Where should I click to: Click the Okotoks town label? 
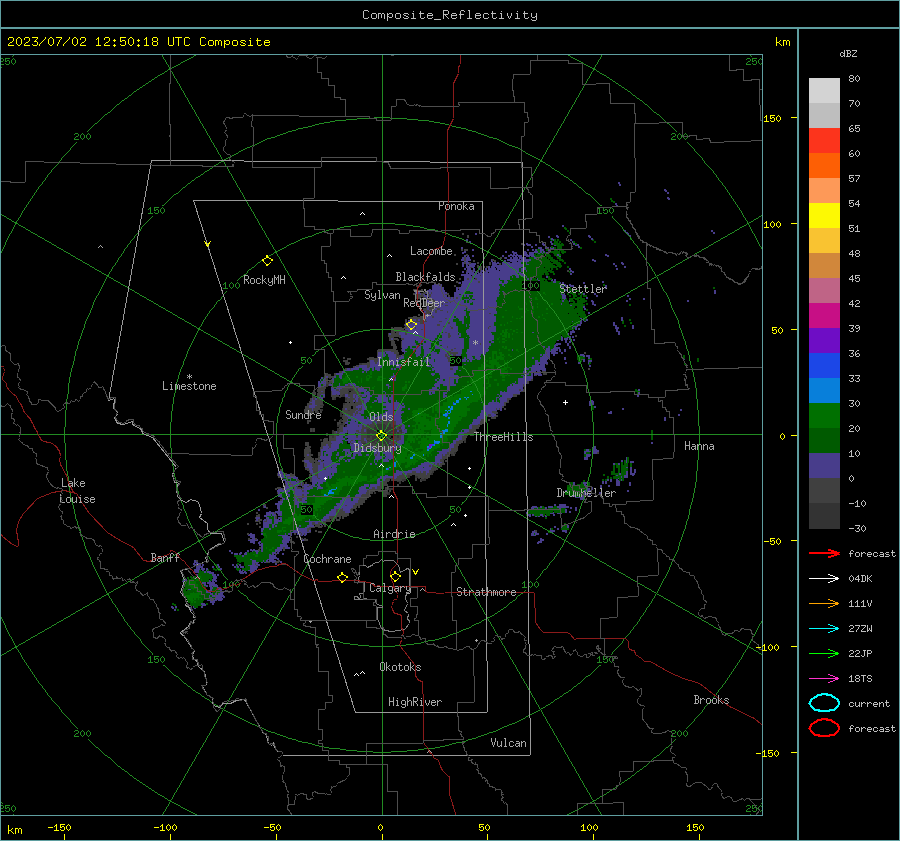click(400, 667)
